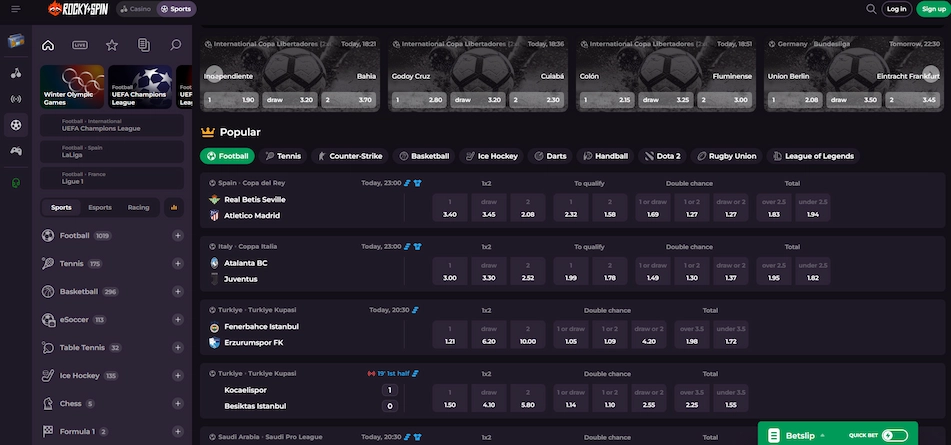Open the gamepad esports sidebar icon

[16, 151]
